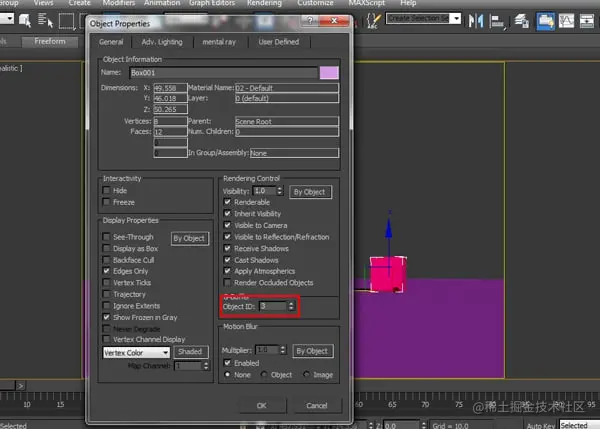Toggle Ignore Extents checkbox
The width and height of the screenshot is (600, 429).
point(106,305)
